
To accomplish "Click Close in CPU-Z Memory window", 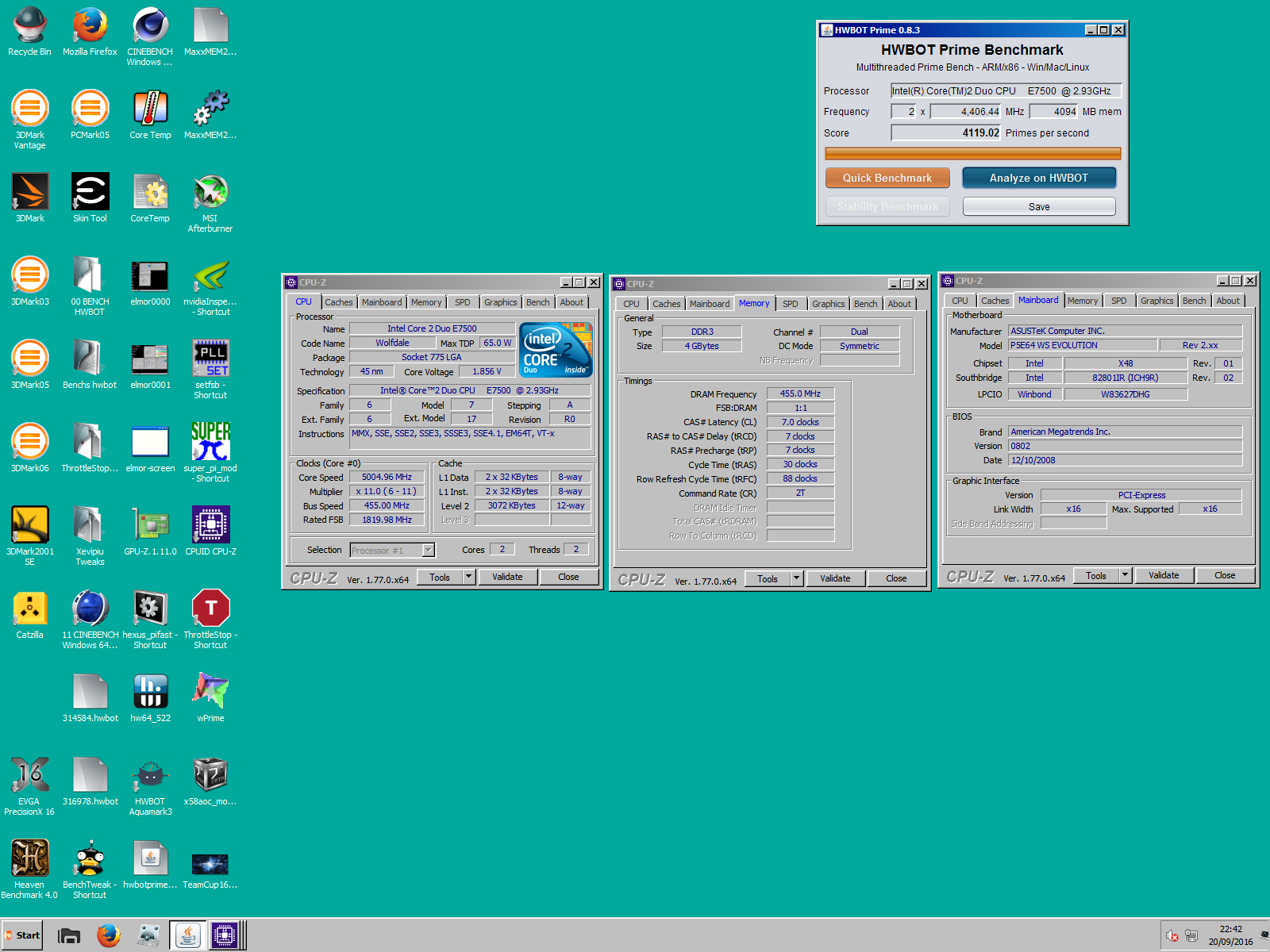I will pos(896,578).
